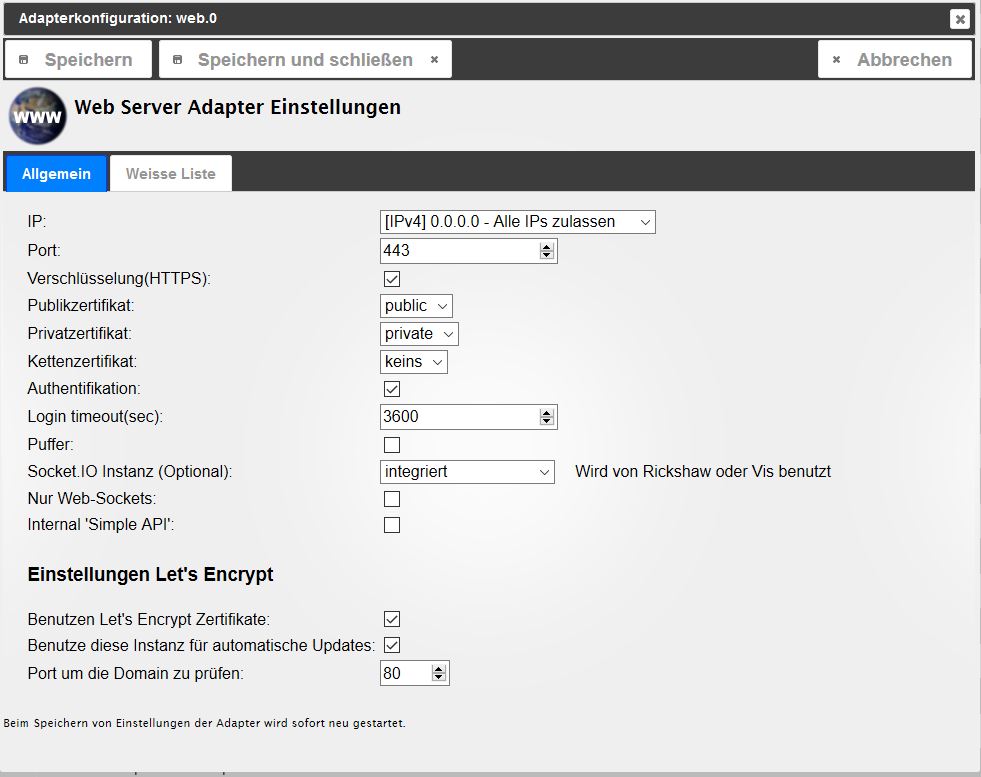This screenshot has width=981, height=777.
Task: Click the x icon on Abbrechen button
Action: (836, 60)
